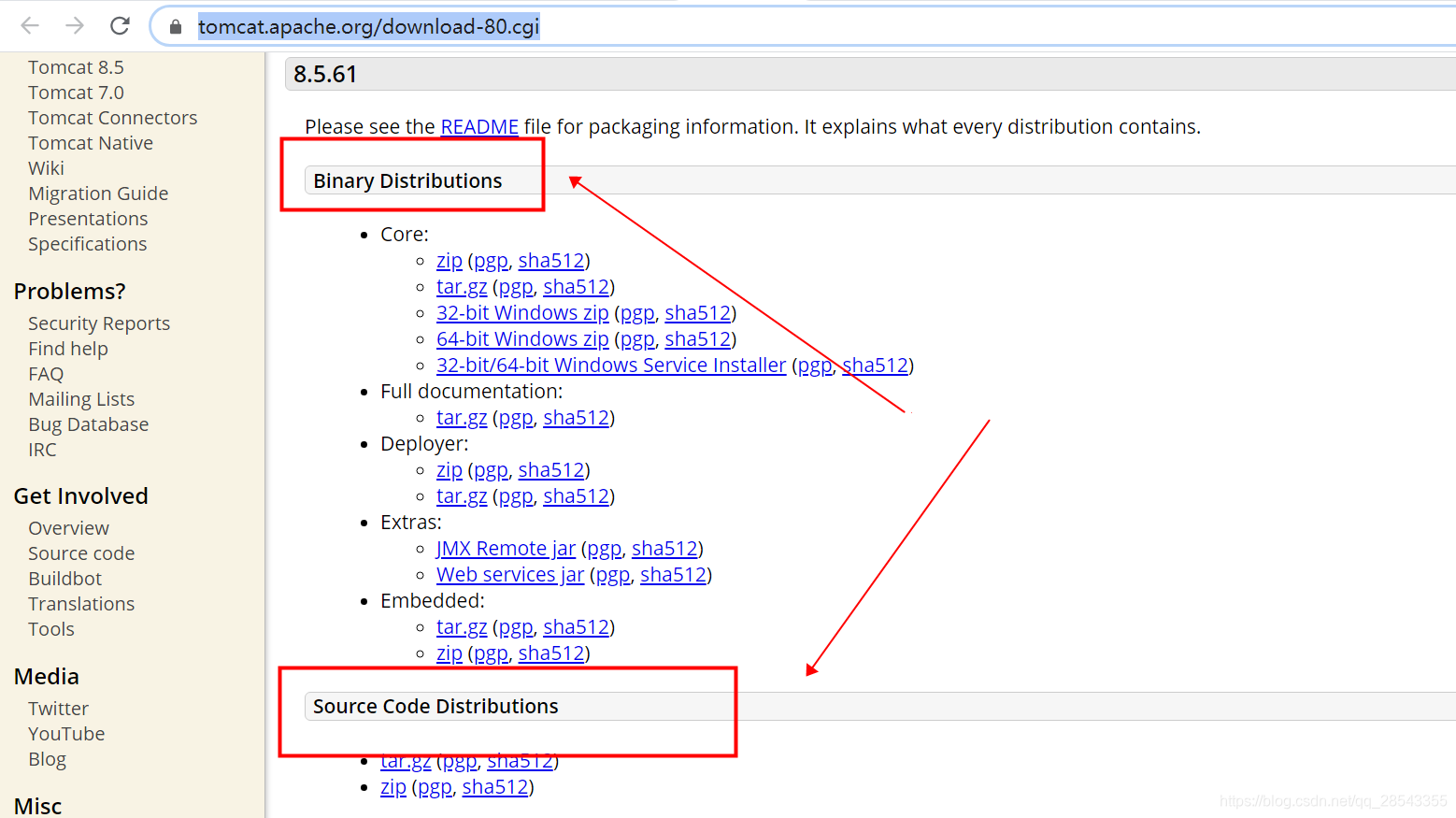Open Tomcat Native link
1456x818 pixels.
pos(91,143)
